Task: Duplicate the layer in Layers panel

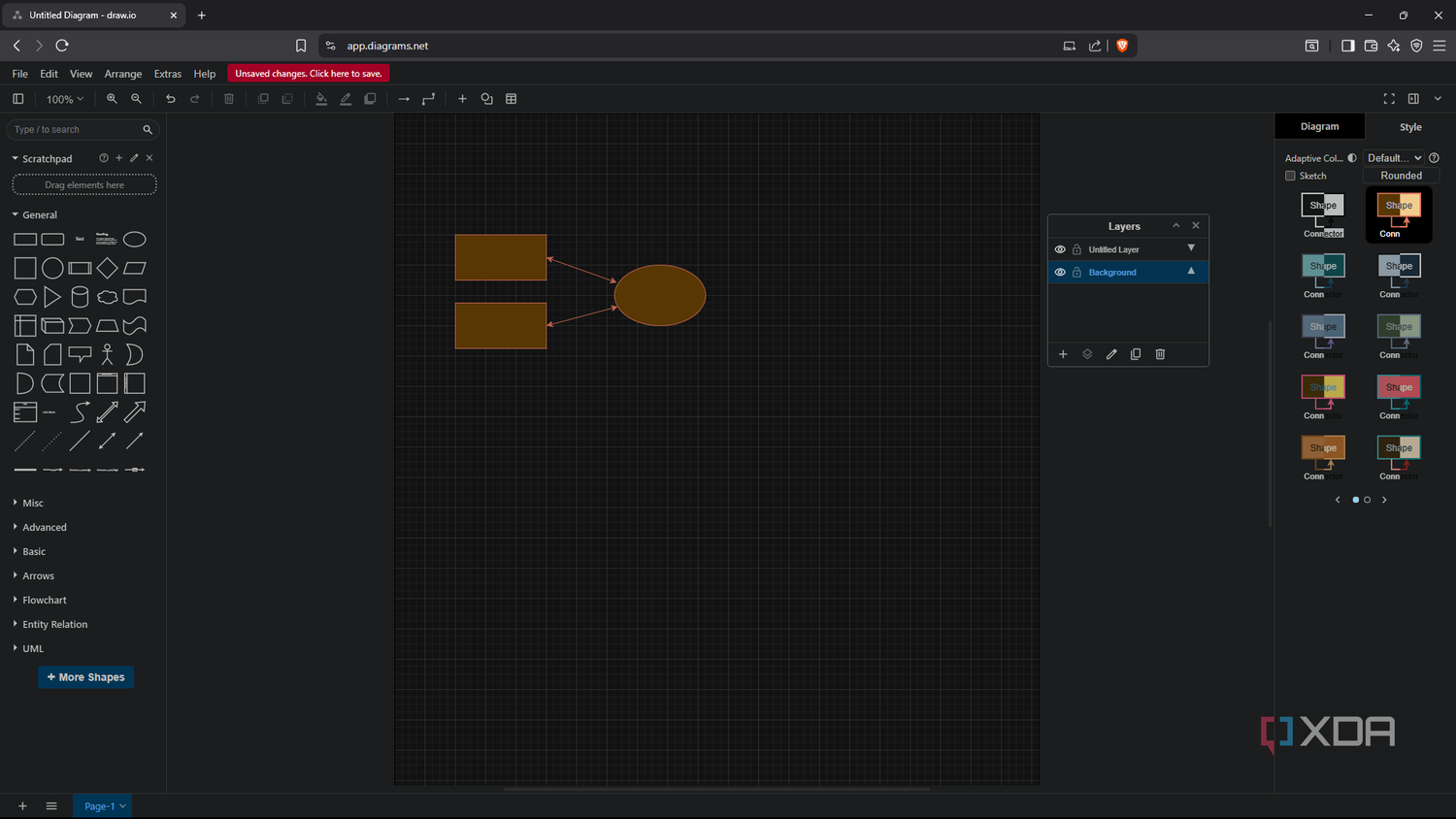Action: (1136, 354)
